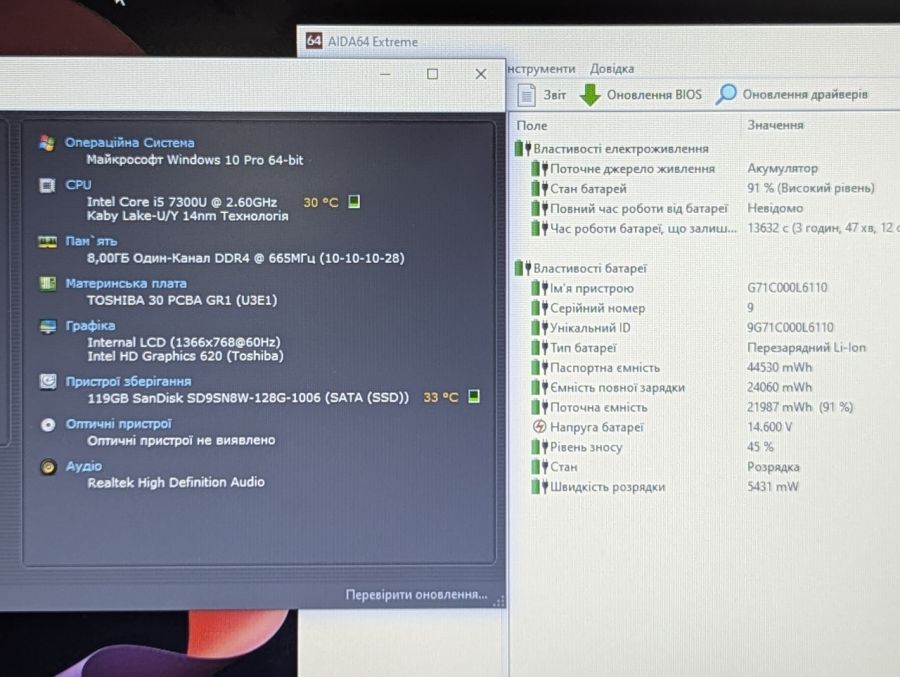Click the Windows flag icon beside Операційна Система
This screenshot has height=677, width=900.
[47, 142]
